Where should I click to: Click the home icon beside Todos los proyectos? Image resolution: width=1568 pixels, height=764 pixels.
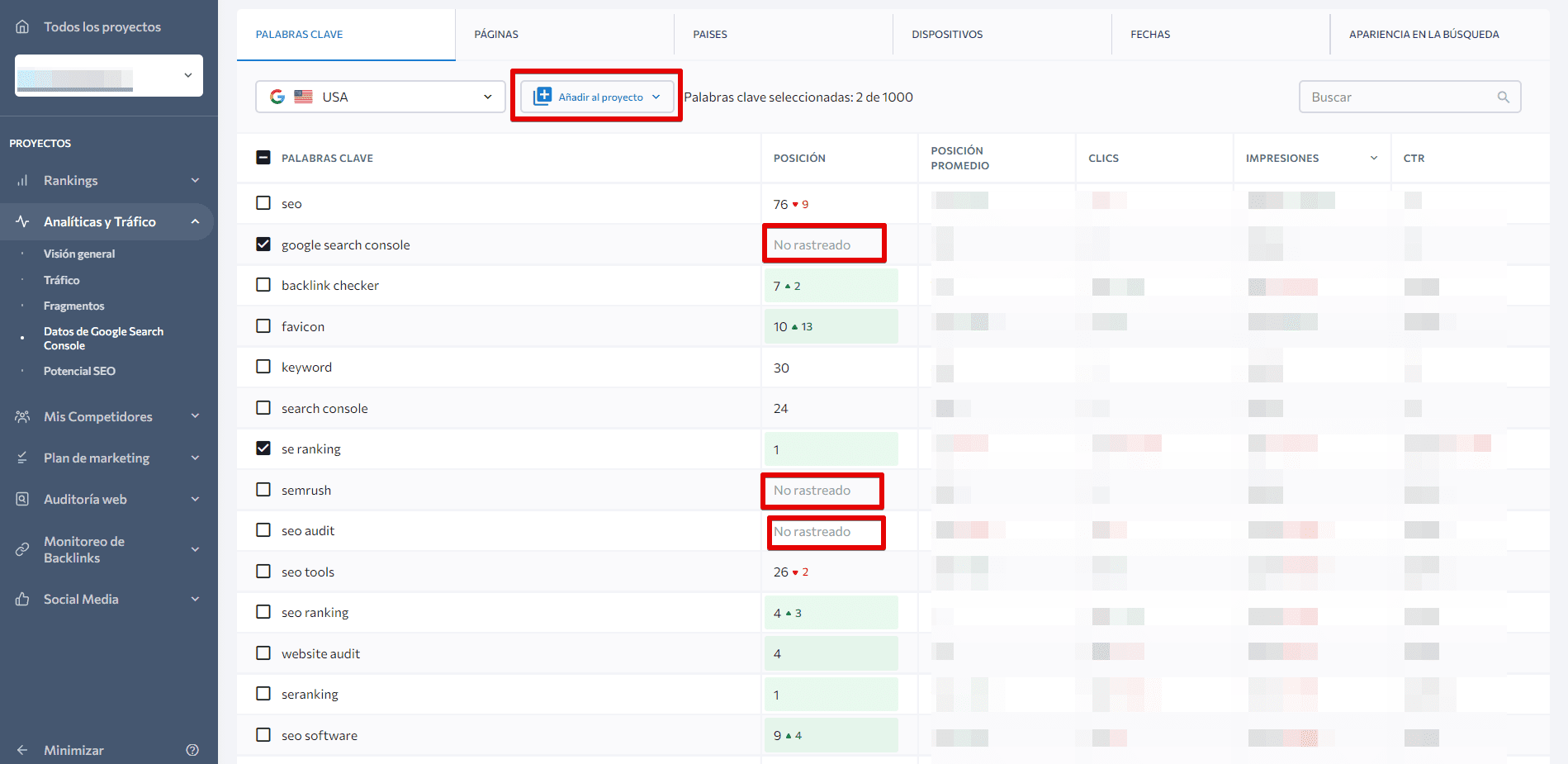click(x=22, y=26)
